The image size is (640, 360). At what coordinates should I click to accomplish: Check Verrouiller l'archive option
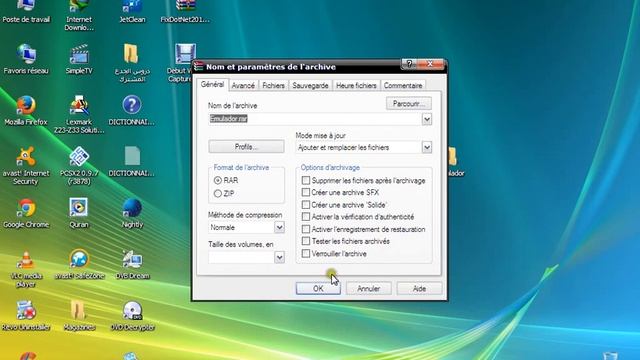click(x=306, y=253)
